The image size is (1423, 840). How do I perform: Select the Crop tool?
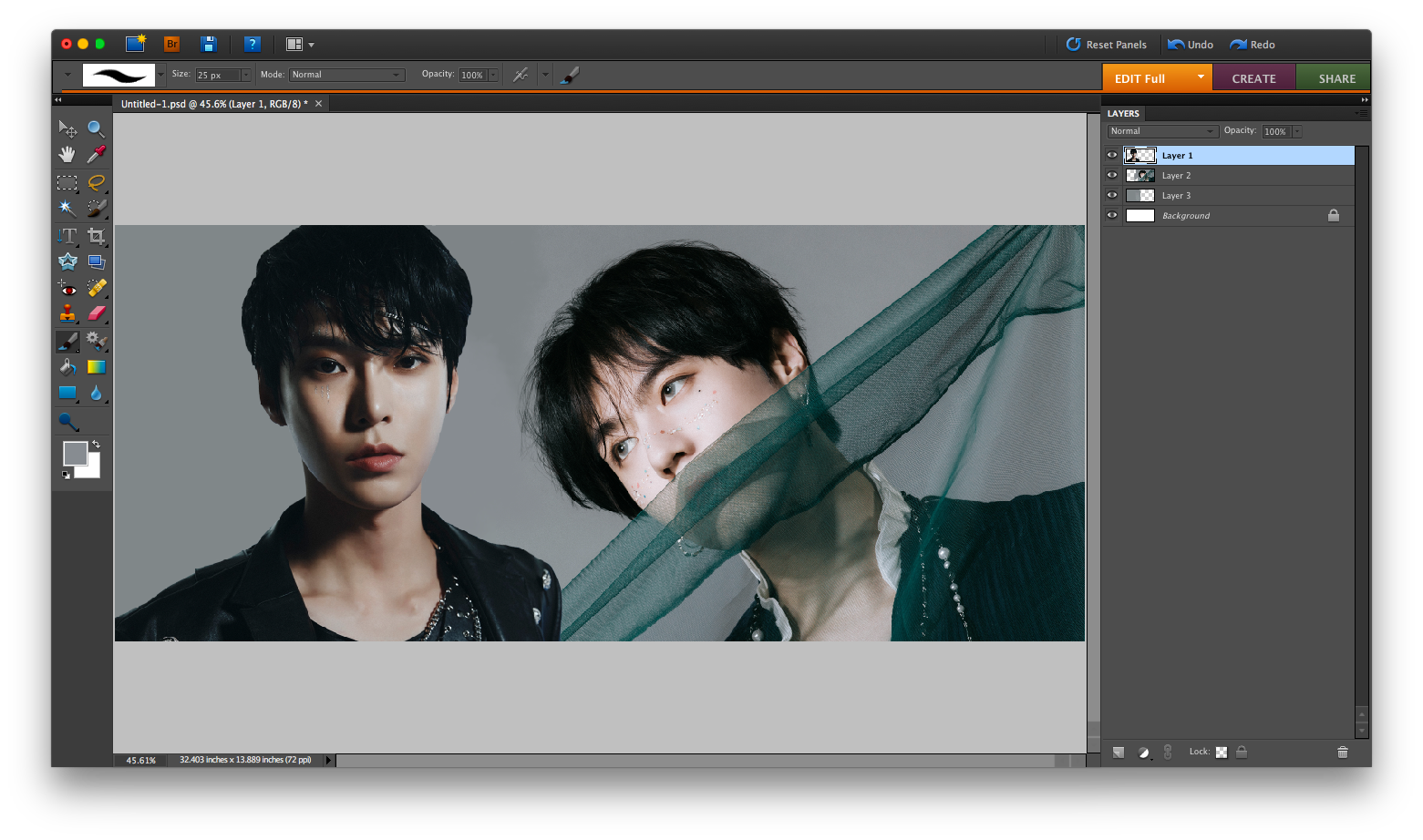(x=96, y=236)
